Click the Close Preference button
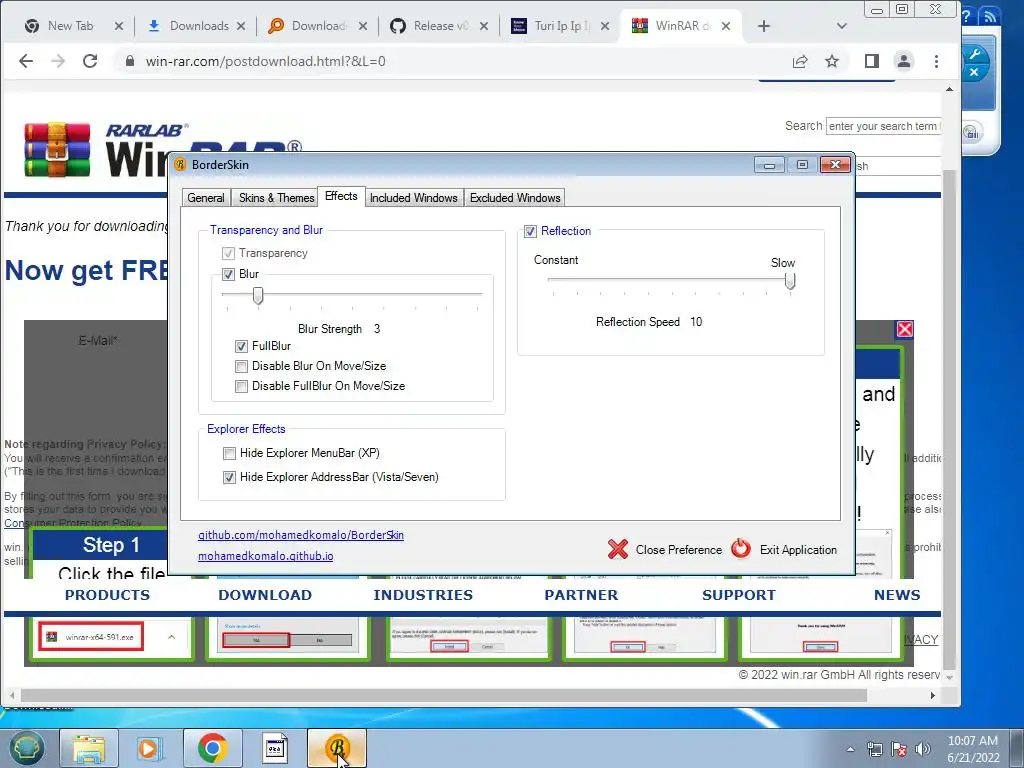The width and height of the screenshot is (1024, 768). pos(665,550)
